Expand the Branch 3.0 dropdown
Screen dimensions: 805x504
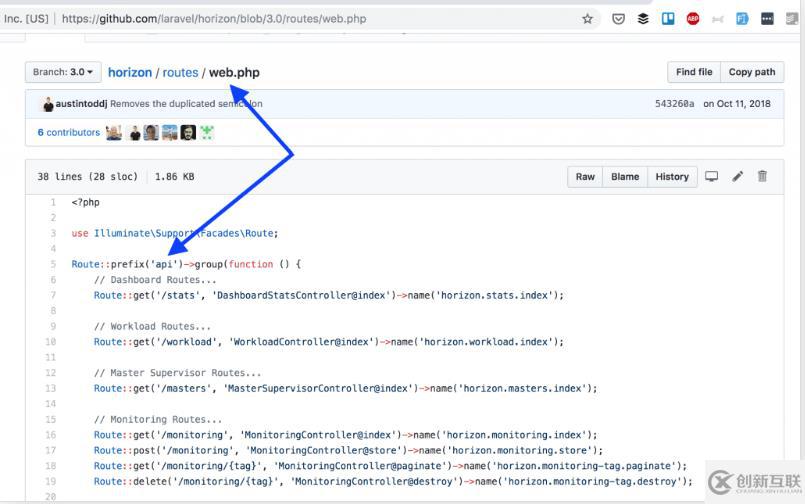click(x=63, y=72)
